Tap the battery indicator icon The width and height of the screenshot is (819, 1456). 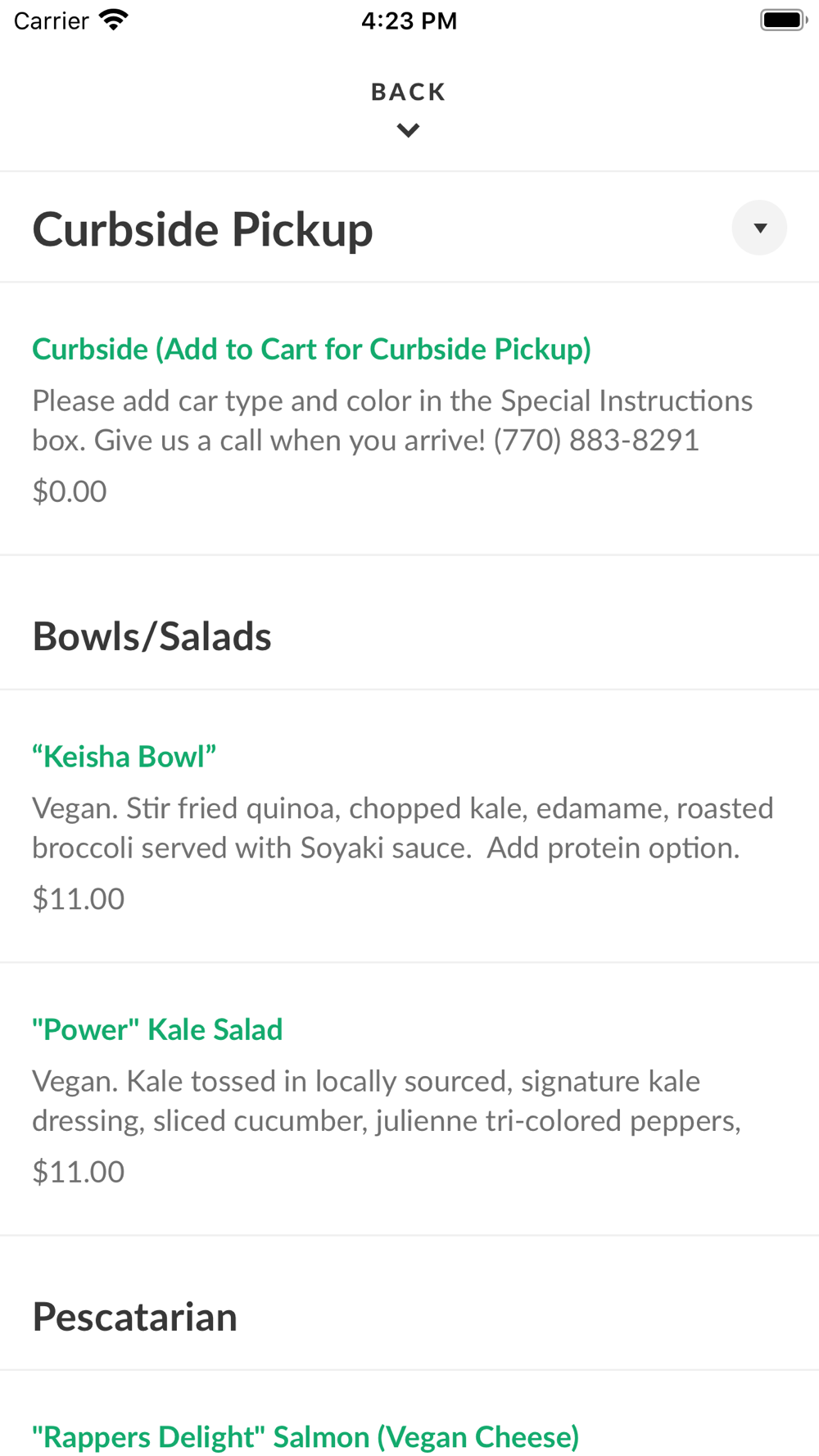click(784, 20)
